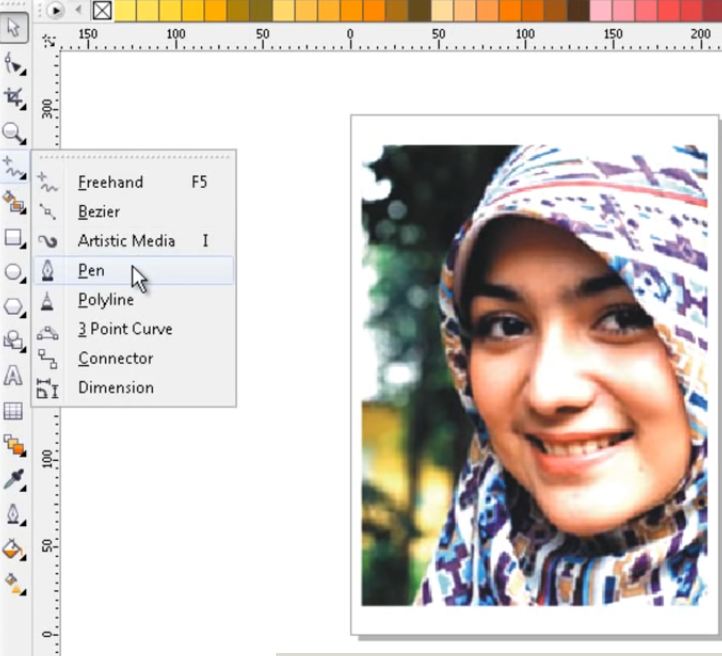Select the Outline pen tool

[14, 514]
